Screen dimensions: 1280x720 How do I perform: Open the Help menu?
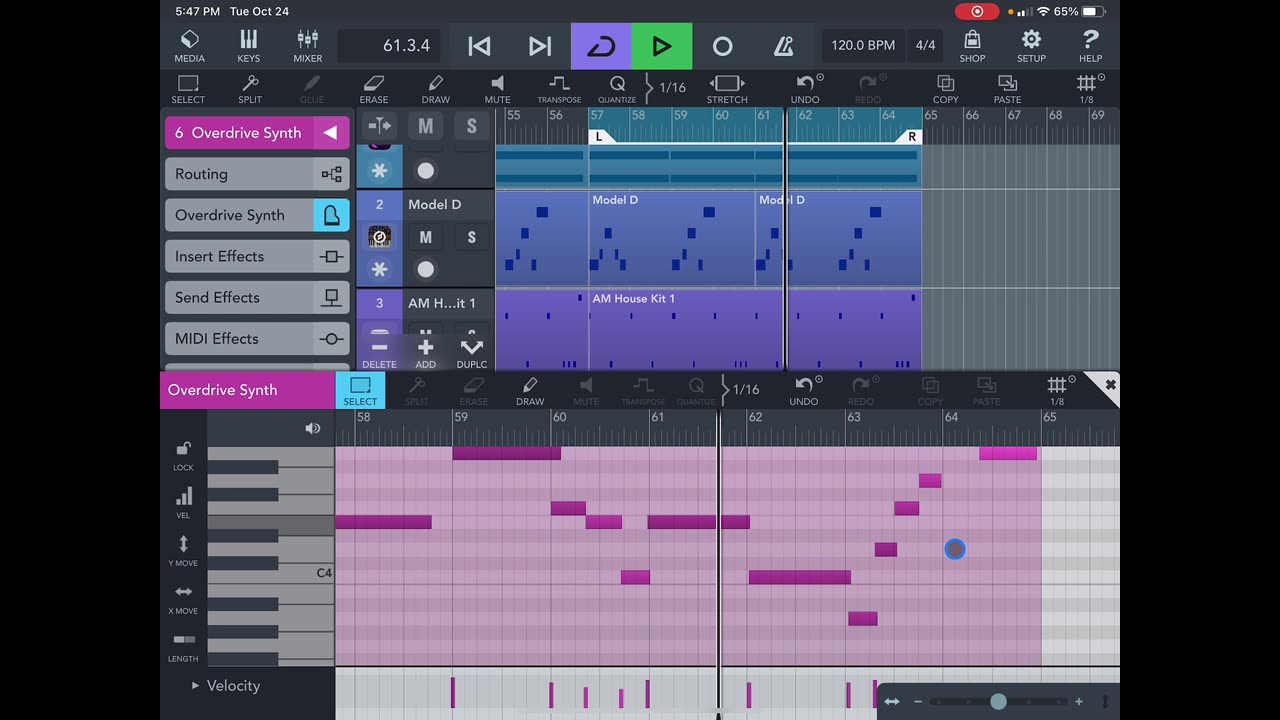click(x=1090, y=46)
